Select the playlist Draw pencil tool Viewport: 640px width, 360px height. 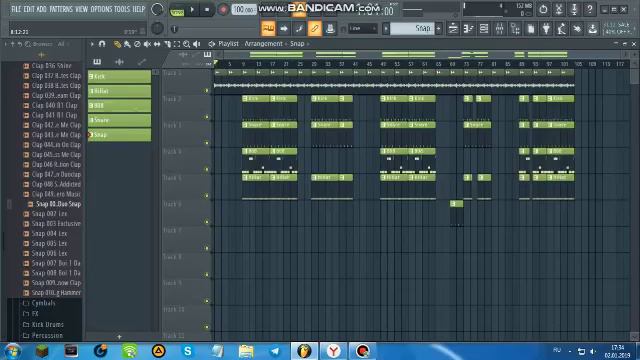point(117,44)
